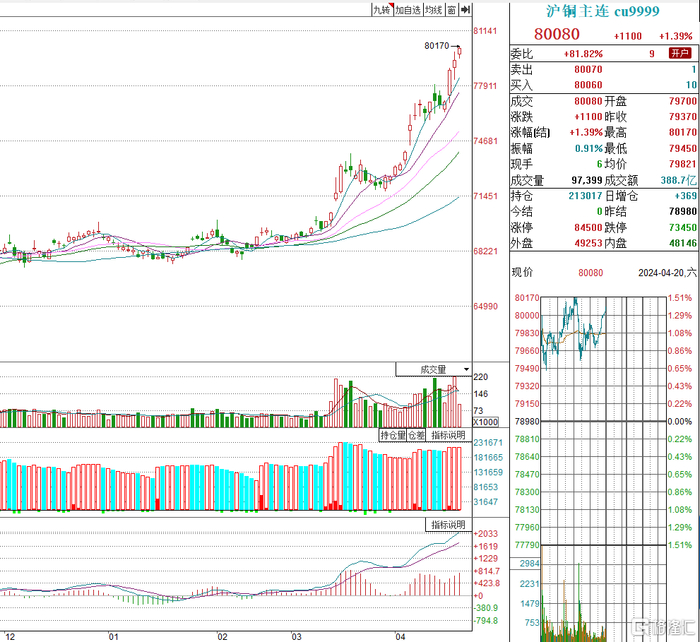
Task: Click the 内盘 value 48146
Action: (683, 243)
